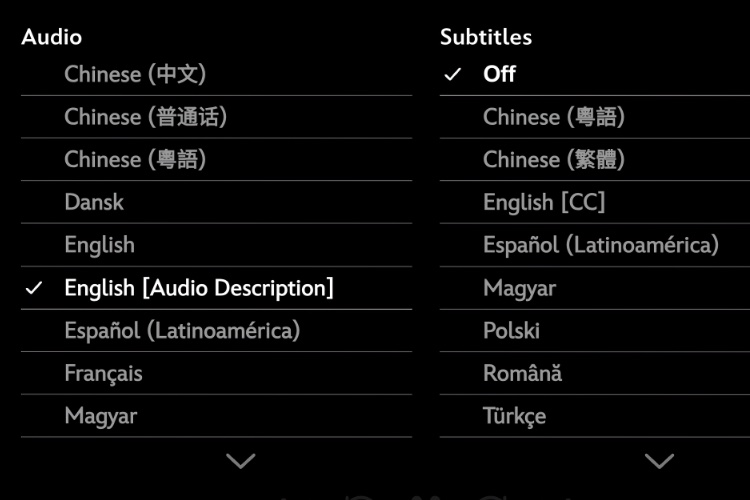
Task: Select Magyar audio language
Action: point(101,416)
